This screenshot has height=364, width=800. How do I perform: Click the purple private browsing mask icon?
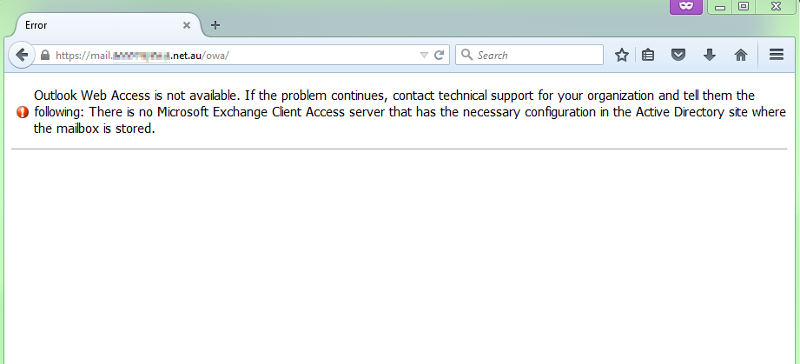(686, 7)
